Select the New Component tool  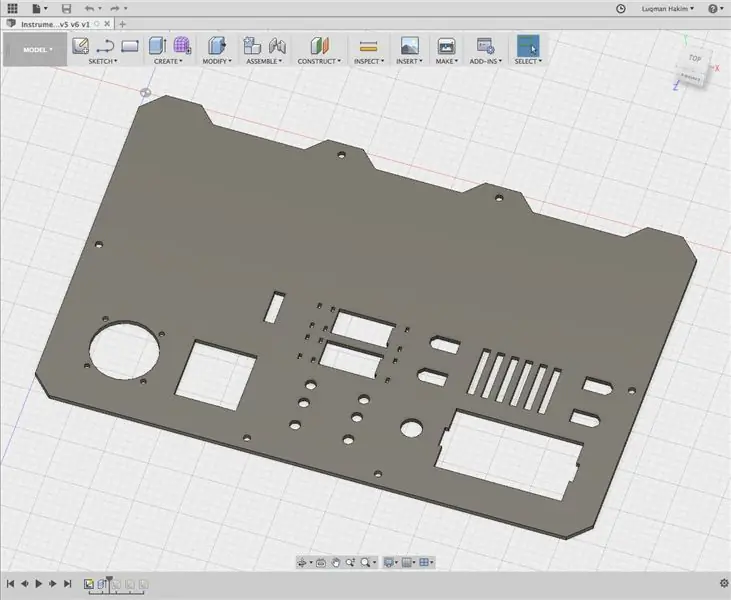tap(252, 46)
